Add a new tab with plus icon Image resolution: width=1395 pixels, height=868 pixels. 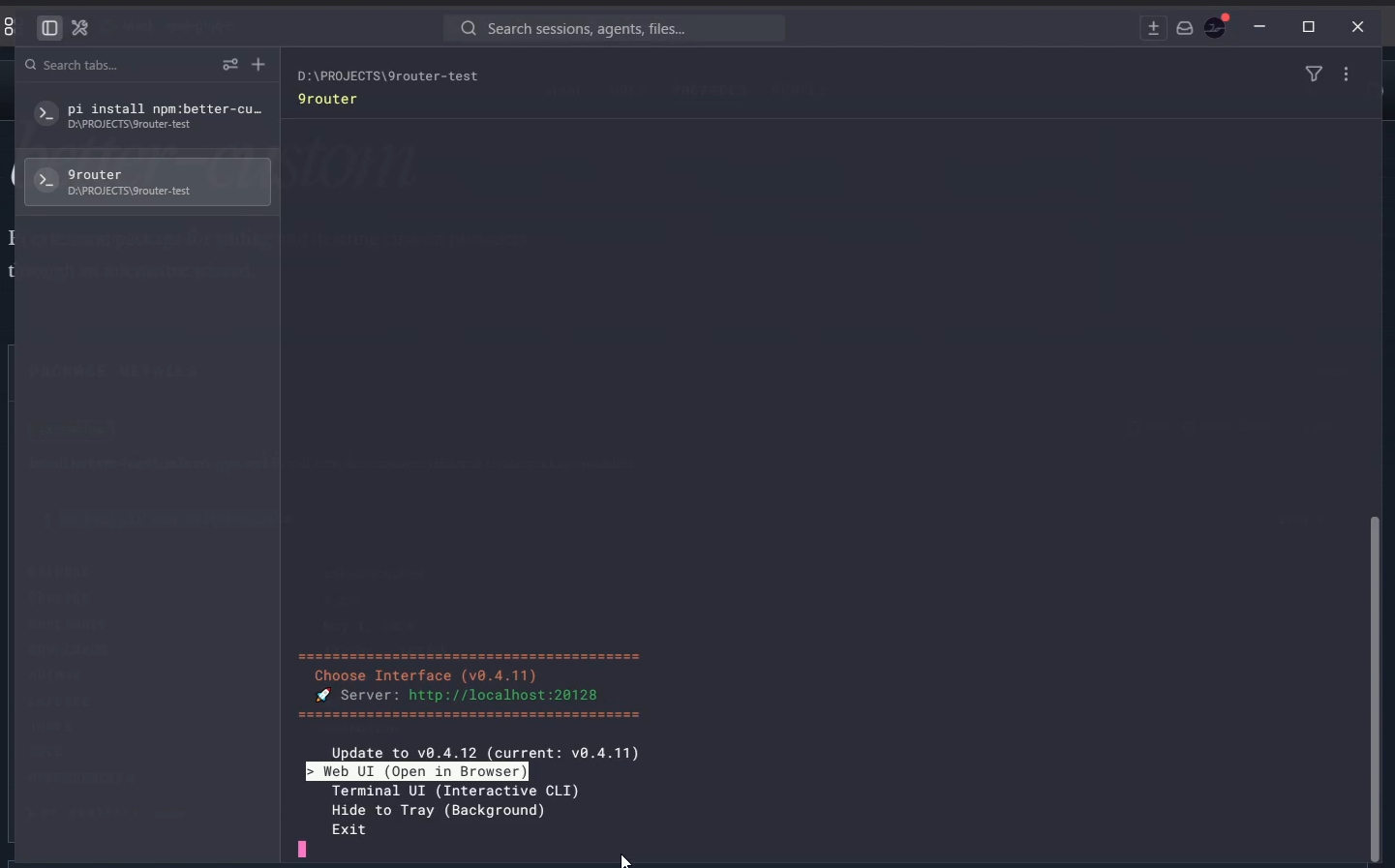[259, 66]
